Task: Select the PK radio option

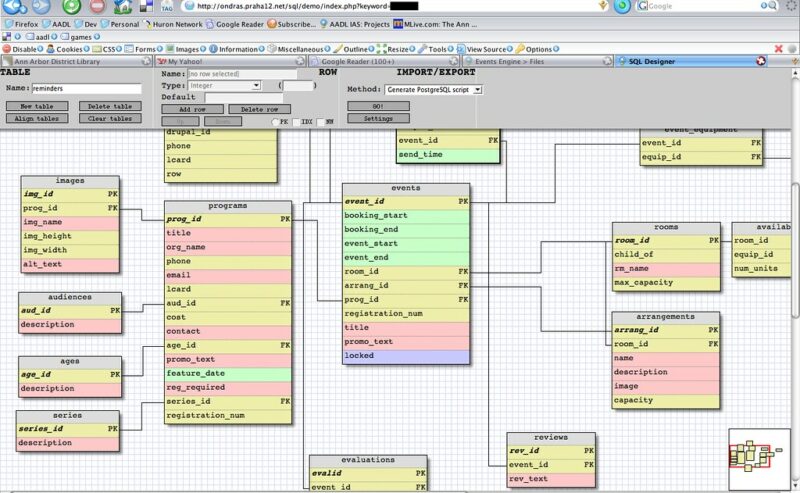Action: tap(276, 122)
